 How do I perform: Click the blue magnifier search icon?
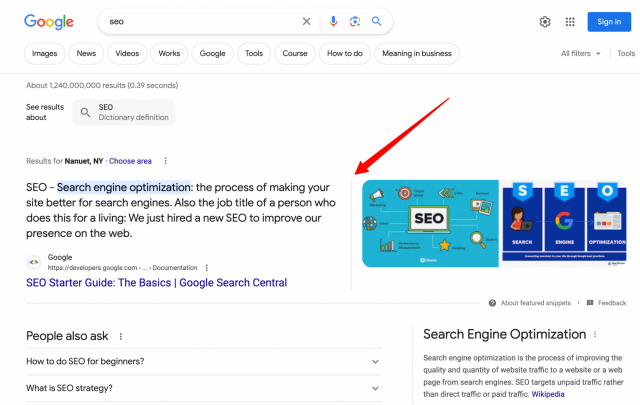point(376,21)
